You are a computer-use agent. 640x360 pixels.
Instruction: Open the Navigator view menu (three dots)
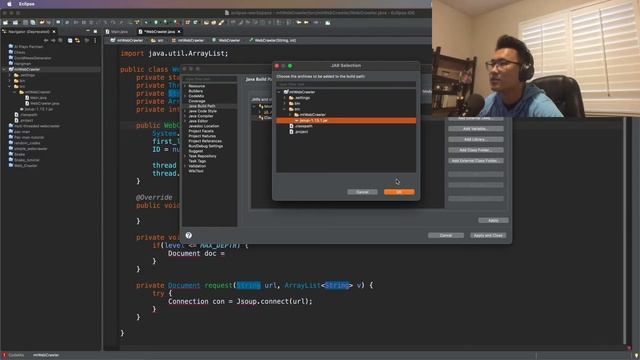(x=95, y=40)
